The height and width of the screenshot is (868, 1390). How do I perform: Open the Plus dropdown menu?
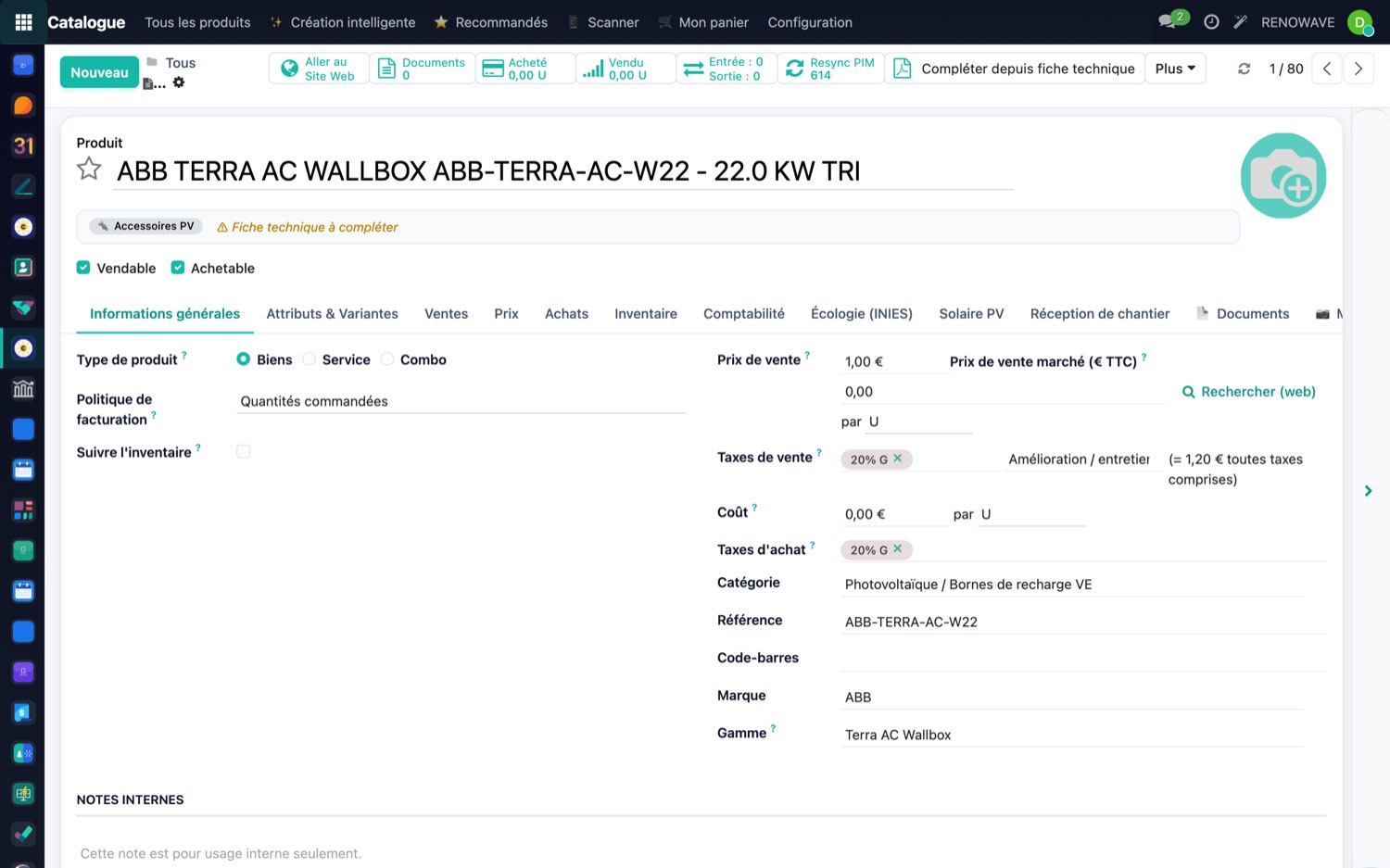pos(1175,69)
